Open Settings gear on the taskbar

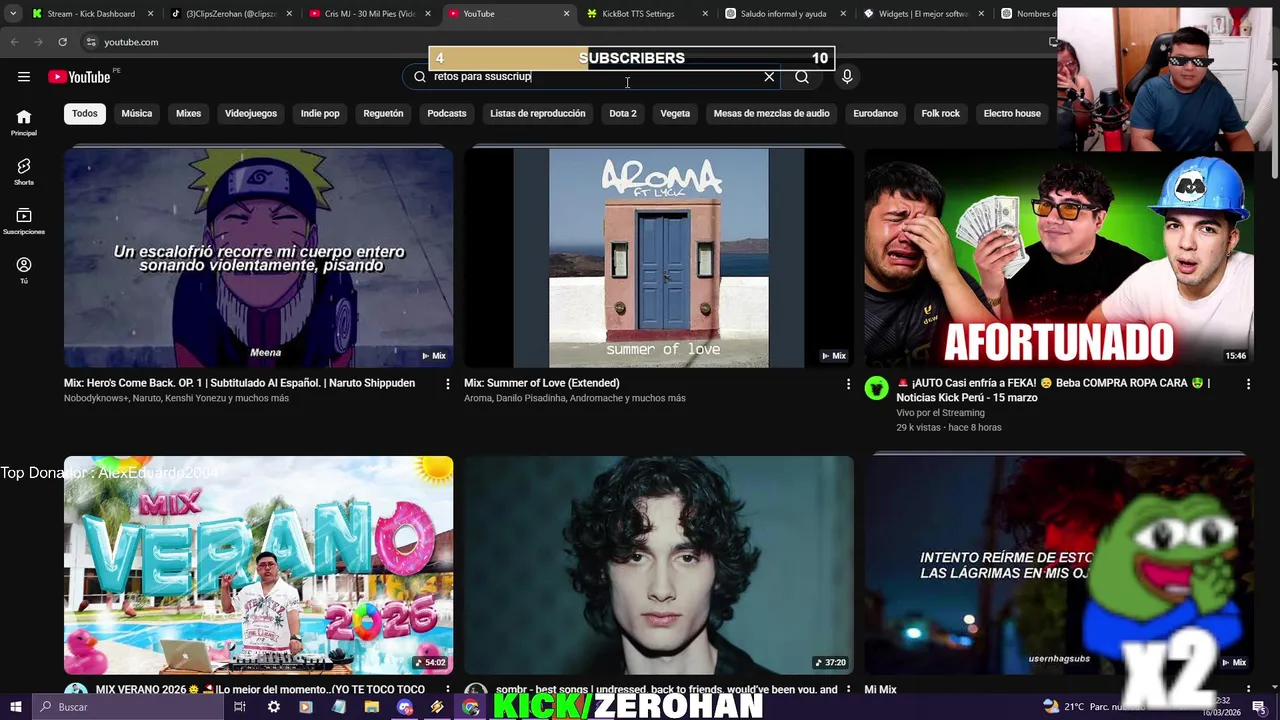point(273,707)
